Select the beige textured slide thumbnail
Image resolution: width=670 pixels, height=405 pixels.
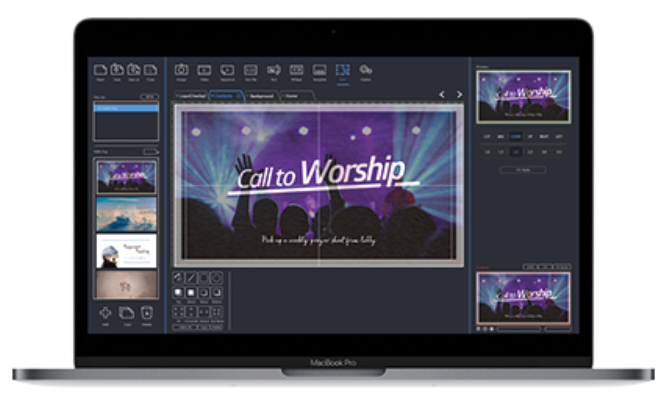126,285
